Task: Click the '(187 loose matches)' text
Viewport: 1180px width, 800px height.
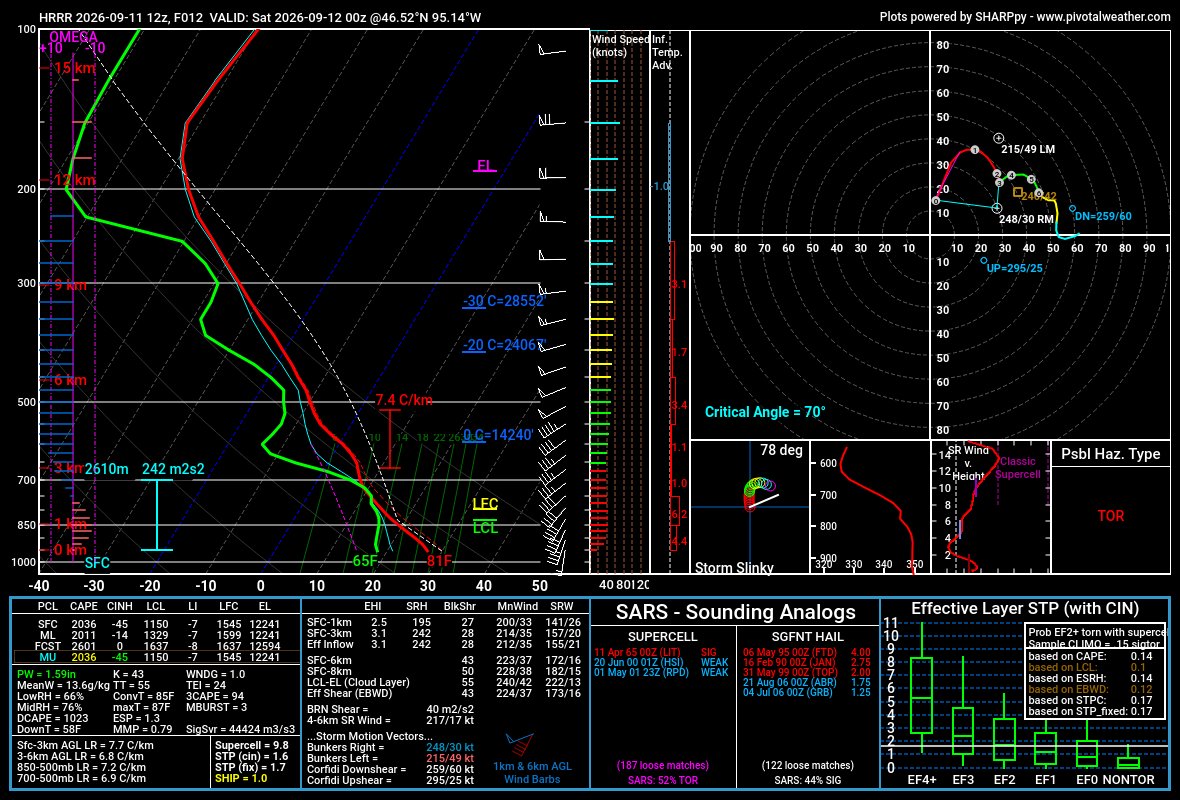Action: [662, 765]
